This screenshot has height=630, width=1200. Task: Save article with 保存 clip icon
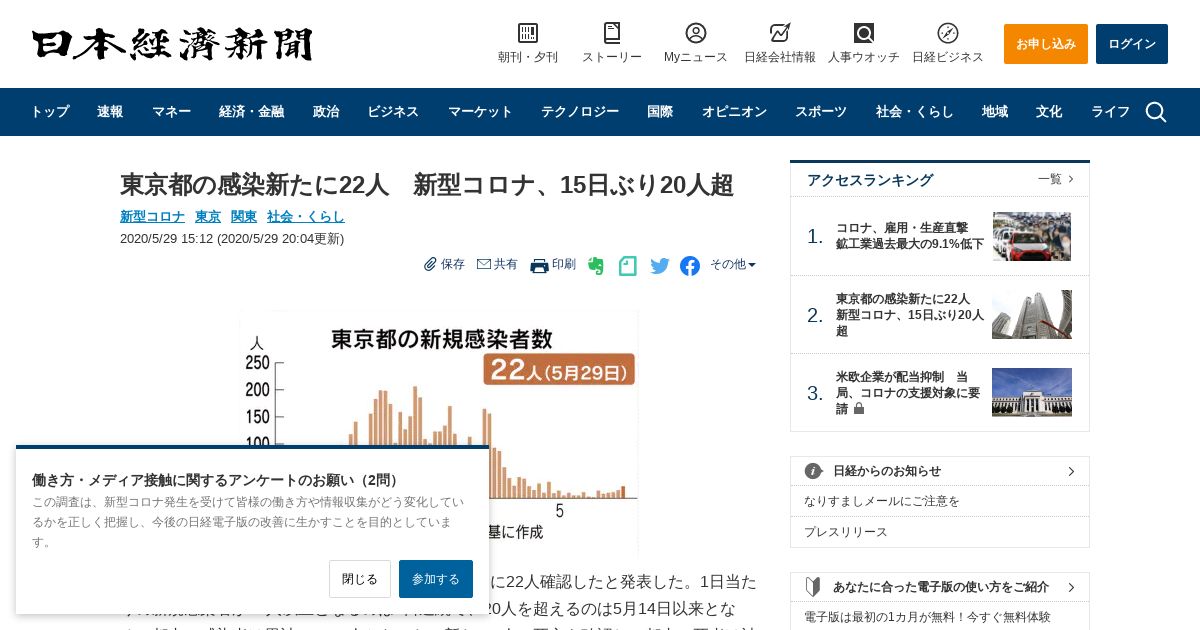pyautogui.click(x=444, y=264)
